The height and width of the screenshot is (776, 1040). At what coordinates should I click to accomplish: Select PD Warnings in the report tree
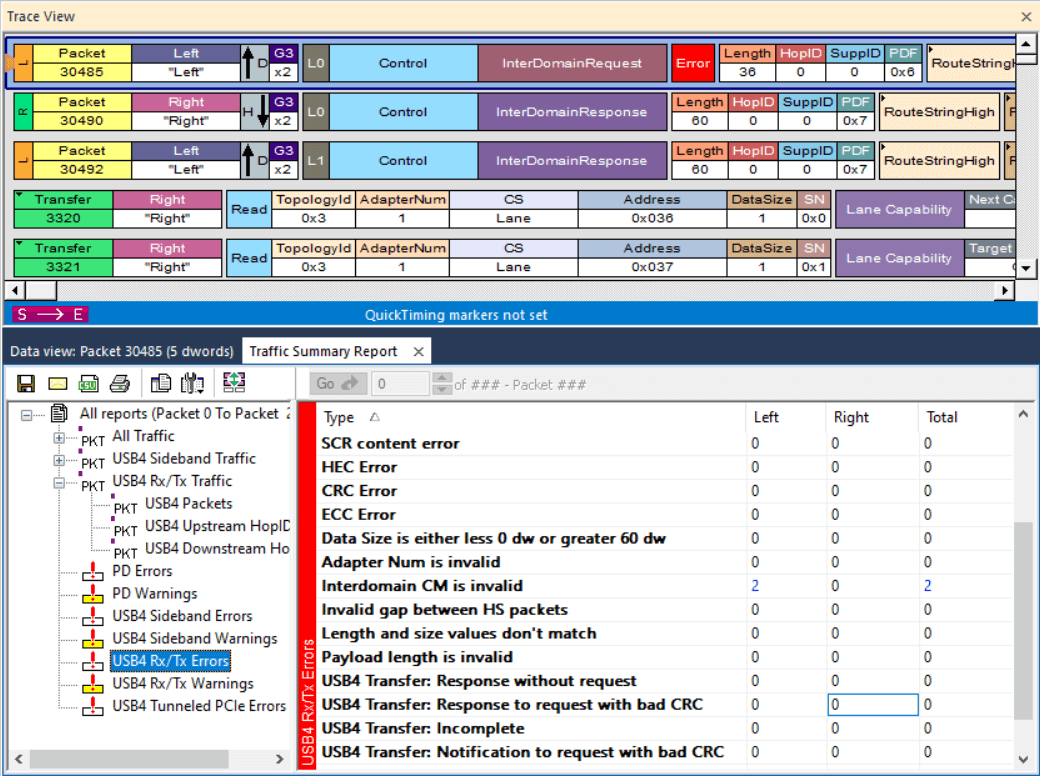pyautogui.click(x=156, y=594)
